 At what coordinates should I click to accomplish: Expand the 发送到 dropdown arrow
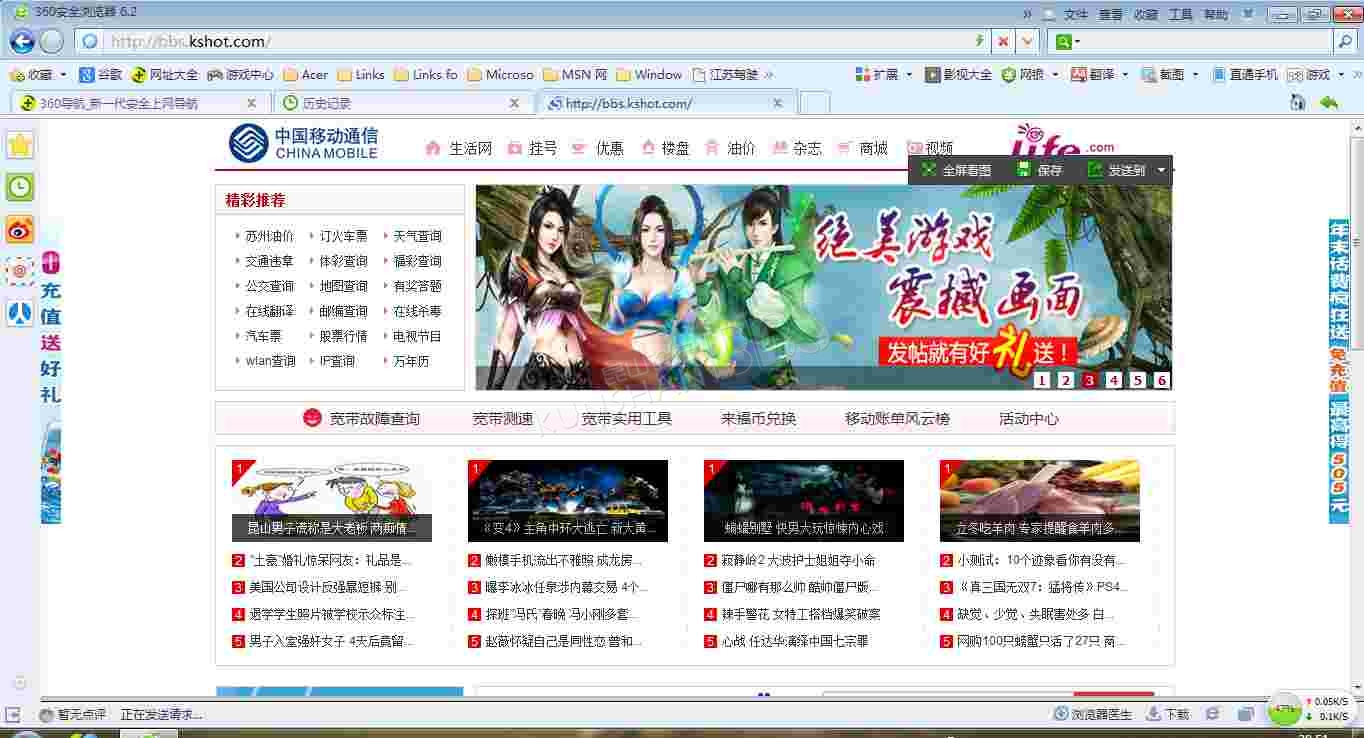[x=1161, y=170]
